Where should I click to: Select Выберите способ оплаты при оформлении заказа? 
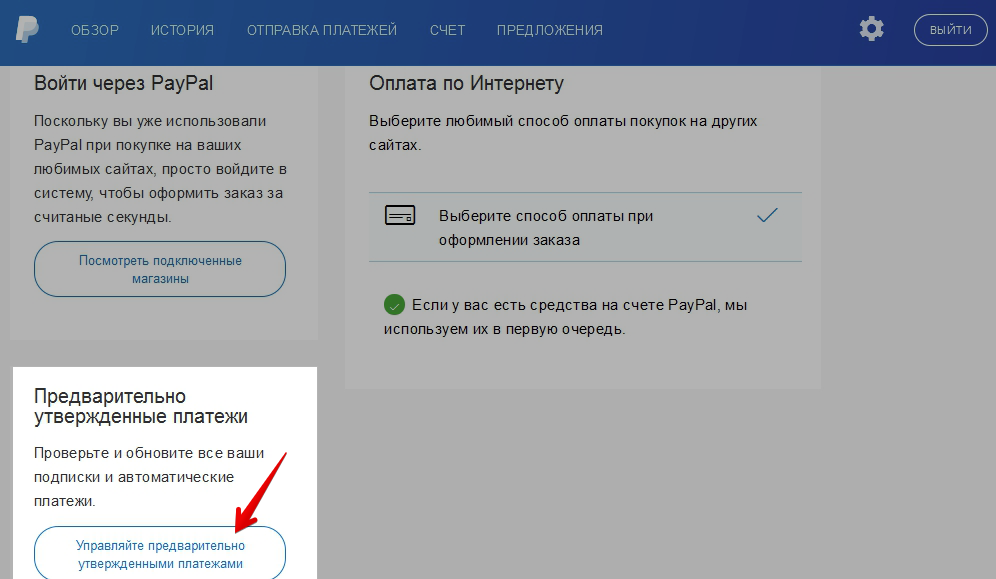click(585, 227)
